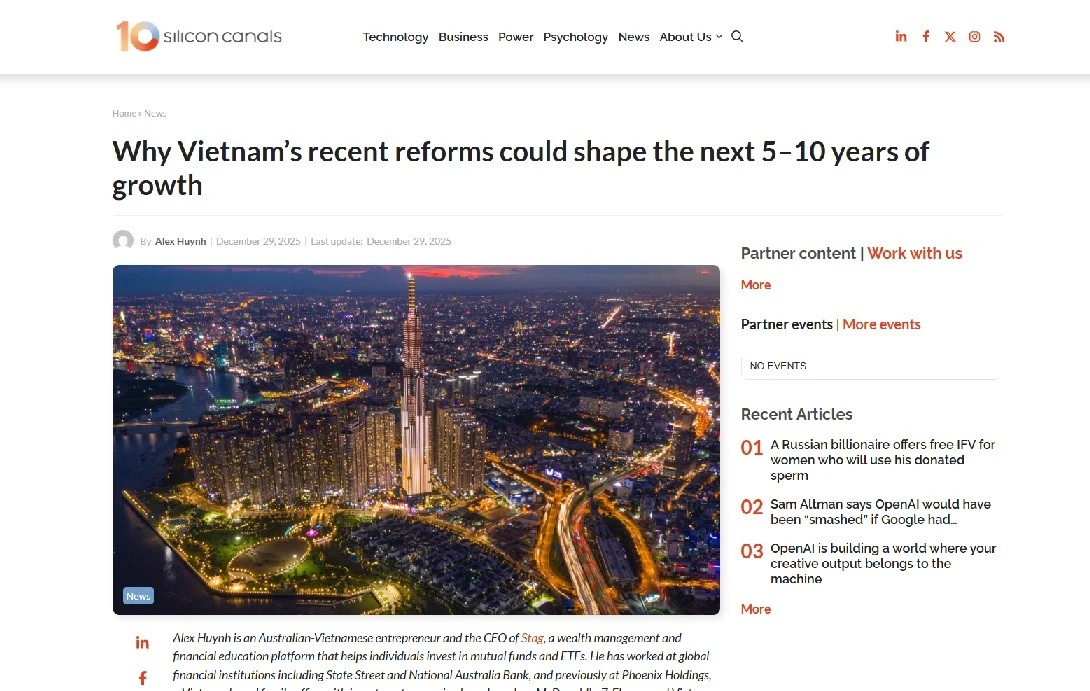Open the search magnifier icon
Viewport: 1090px width, 691px height.
click(737, 37)
